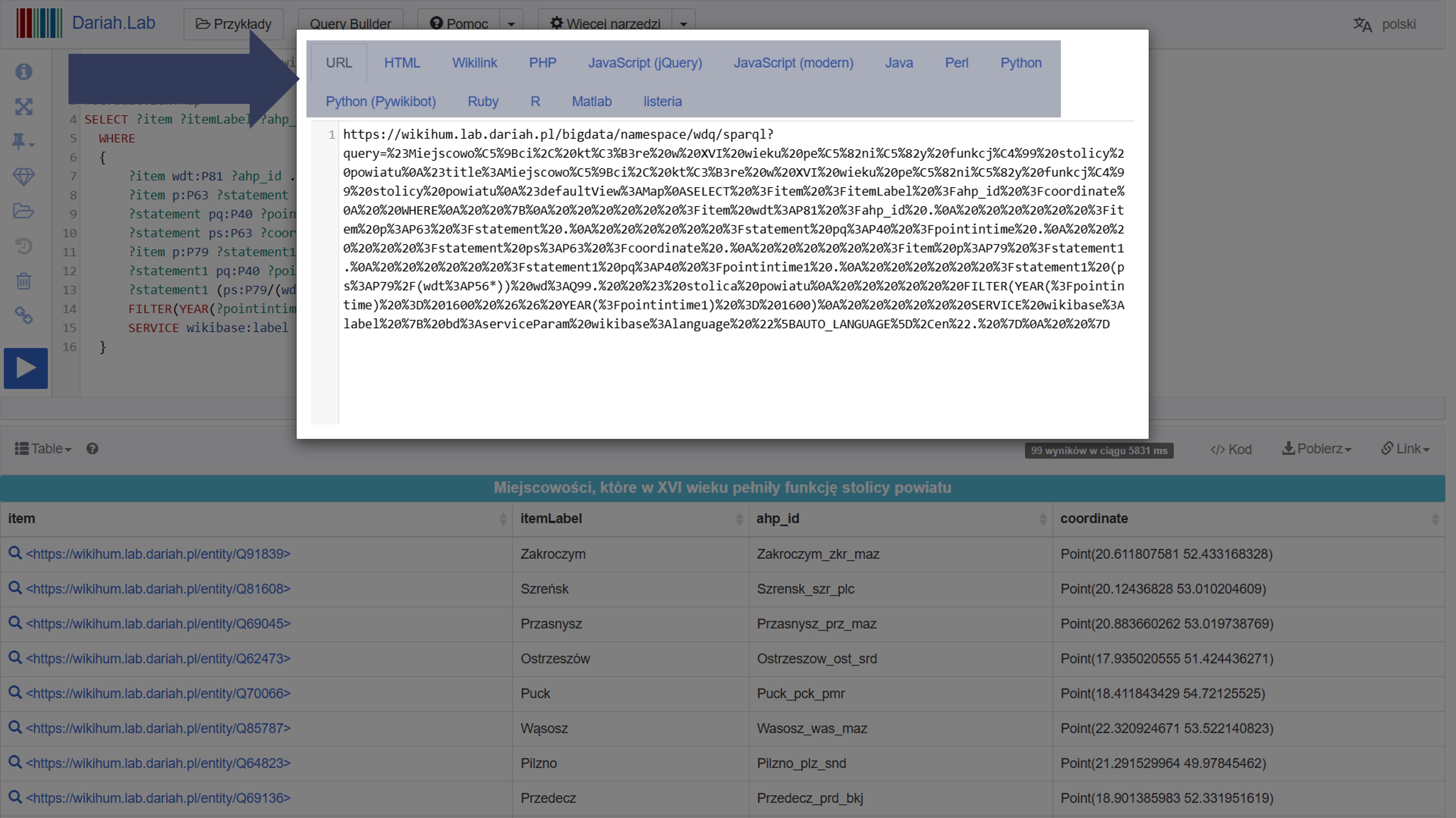This screenshot has height=818, width=1456.
Task: Sort by the itemLabel column header
Action: click(x=551, y=519)
